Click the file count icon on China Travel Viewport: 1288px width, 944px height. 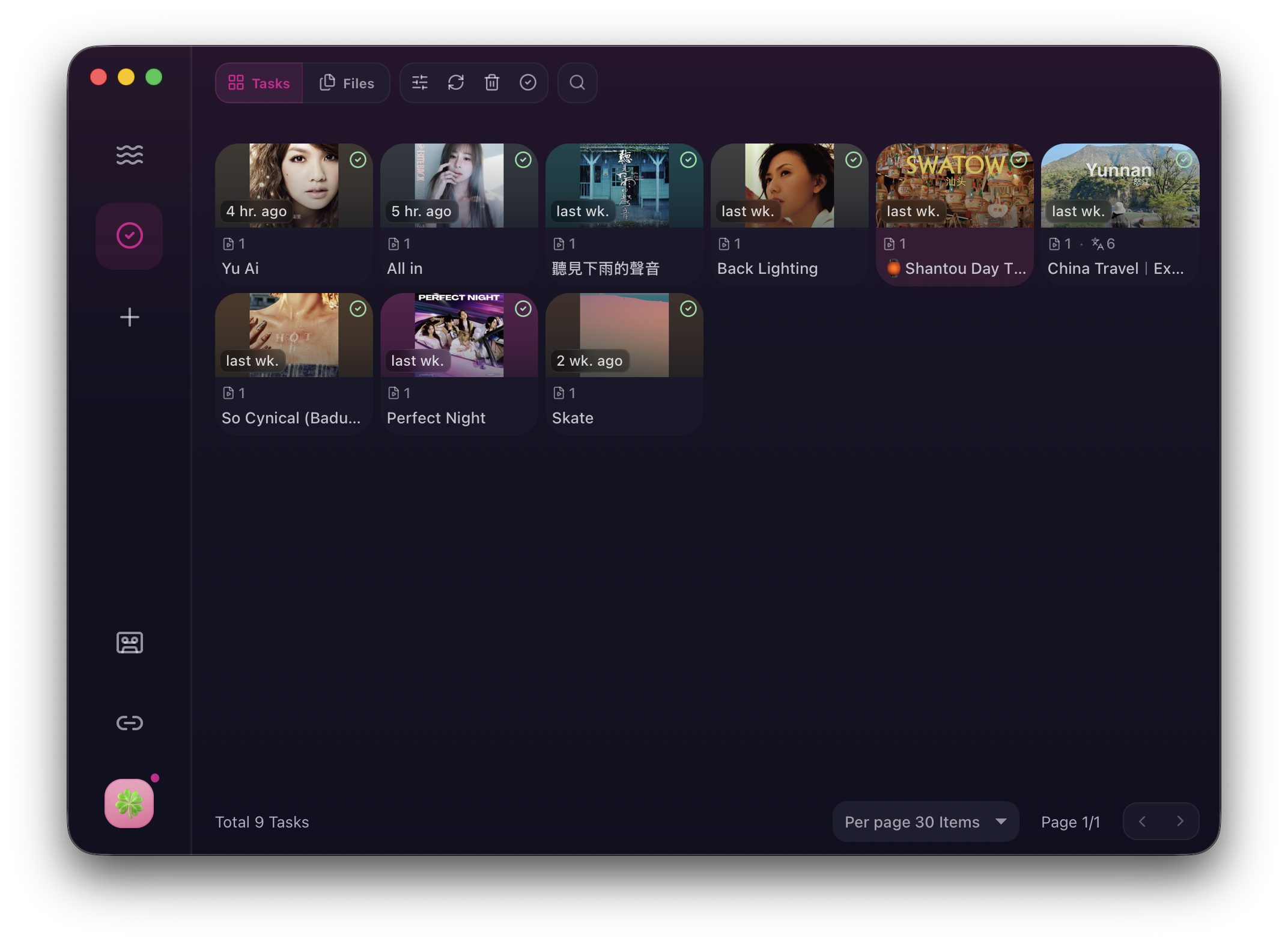tap(1055, 244)
